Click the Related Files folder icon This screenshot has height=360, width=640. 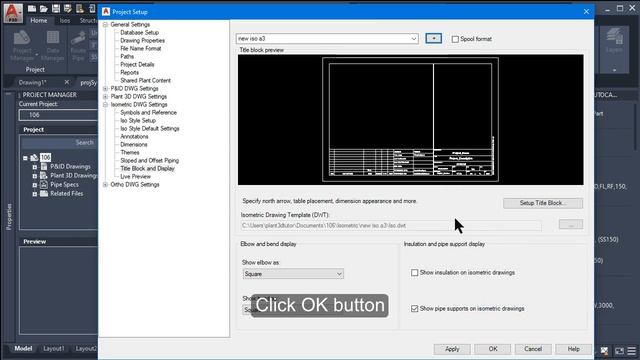point(44,193)
